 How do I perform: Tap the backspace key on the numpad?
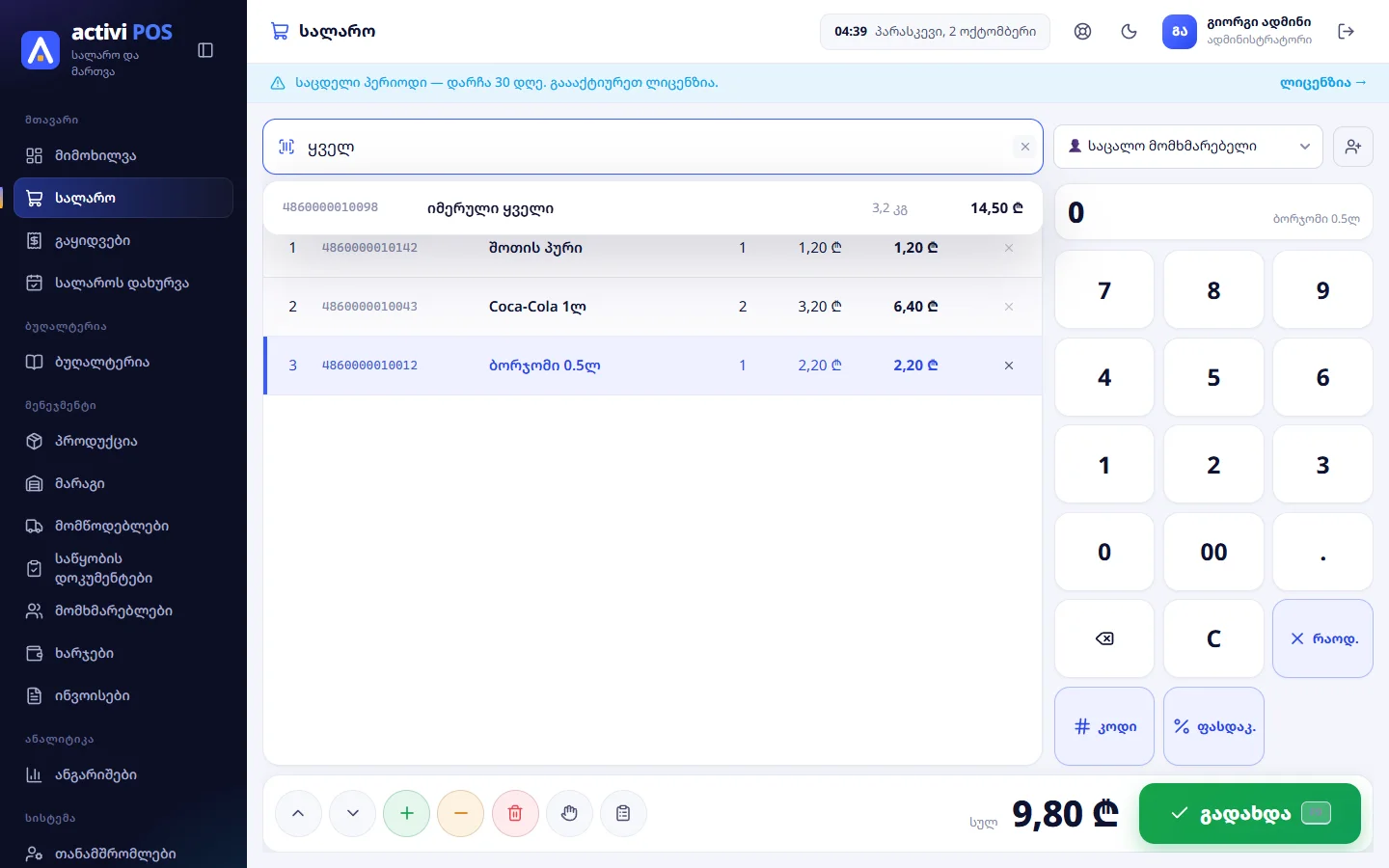[x=1104, y=638]
